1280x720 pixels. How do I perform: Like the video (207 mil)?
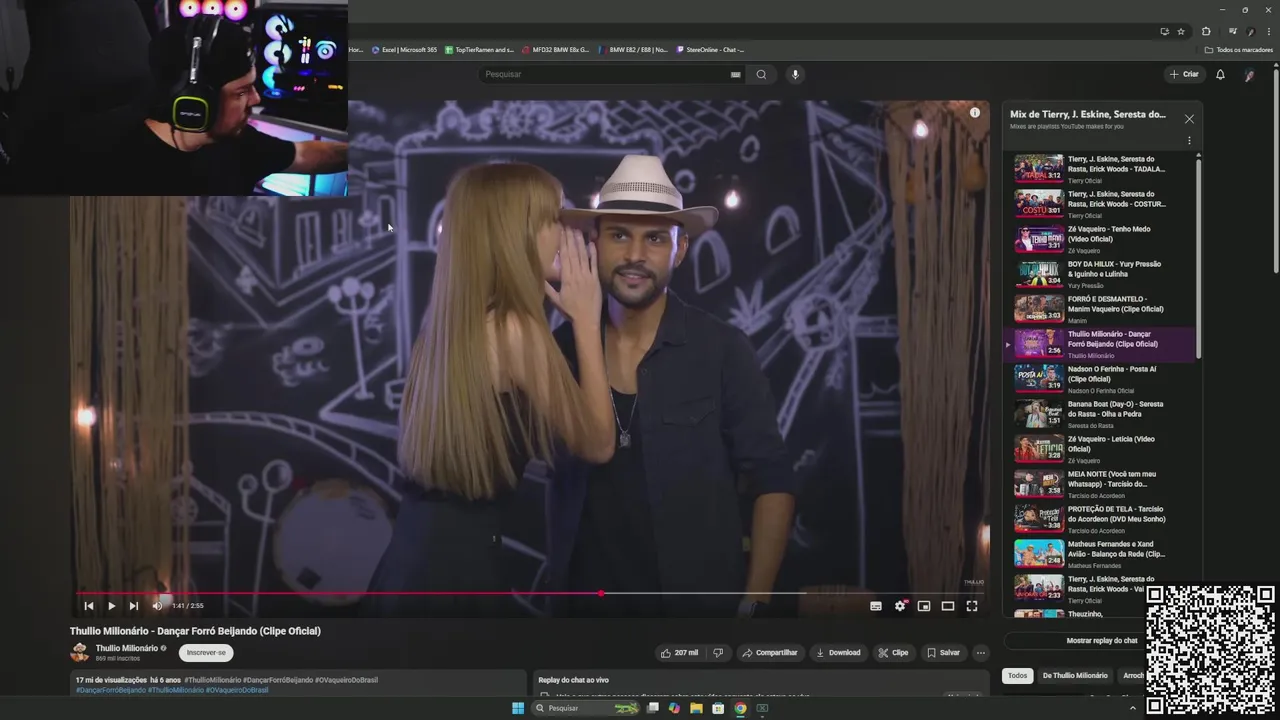tap(679, 653)
